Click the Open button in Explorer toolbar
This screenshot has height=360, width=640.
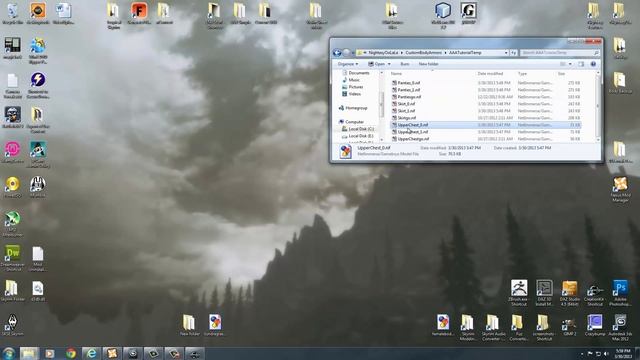pyautogui.click(x=376, y=64)
